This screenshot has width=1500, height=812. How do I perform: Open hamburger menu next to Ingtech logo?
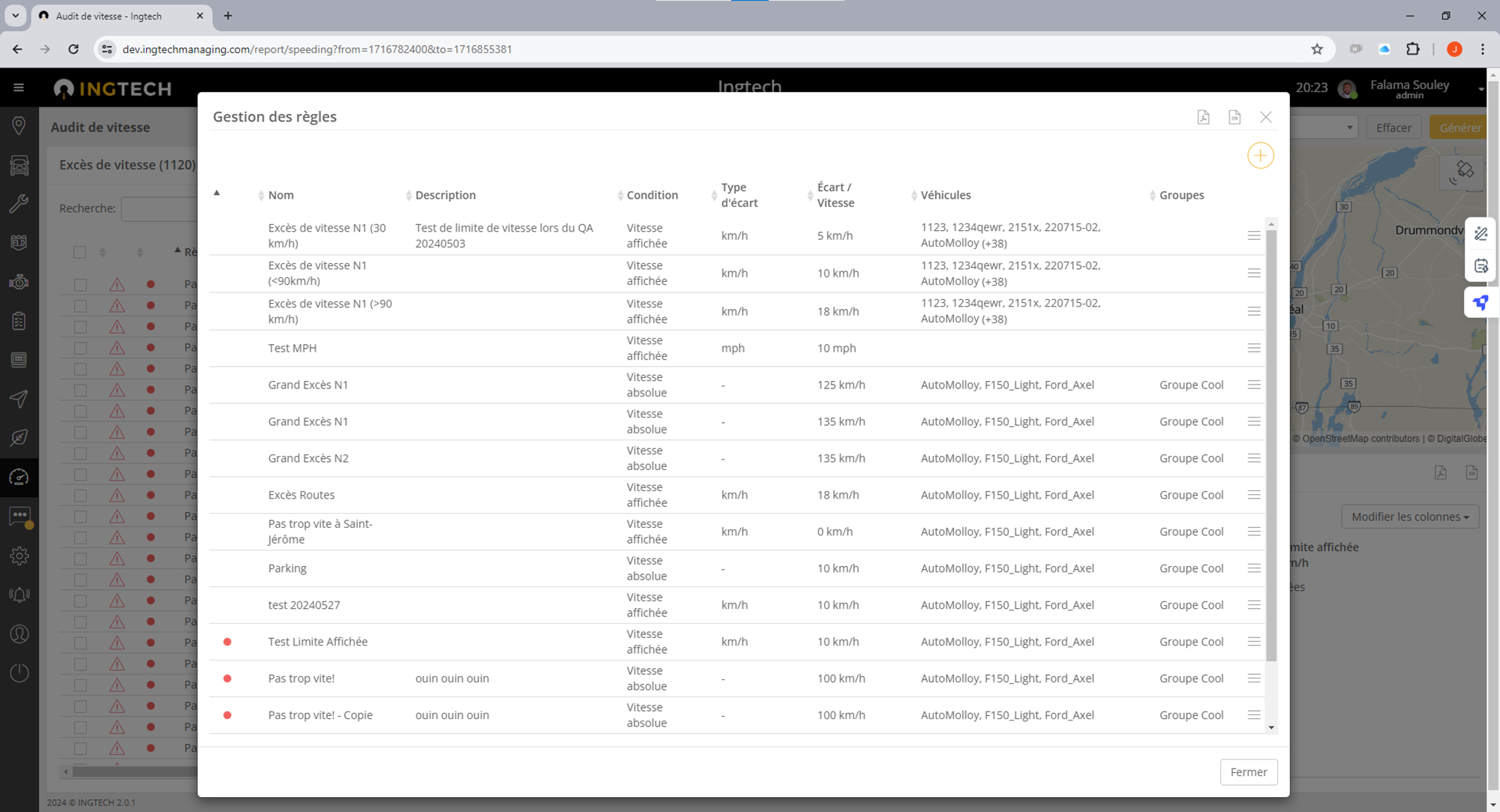(19, 88)
